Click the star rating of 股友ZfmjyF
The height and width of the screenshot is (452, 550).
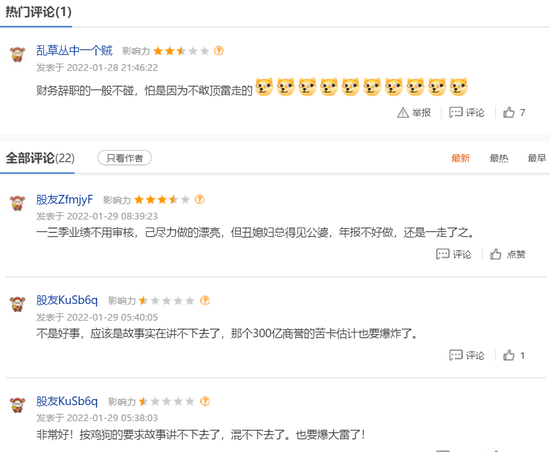[x=162, y=200]
